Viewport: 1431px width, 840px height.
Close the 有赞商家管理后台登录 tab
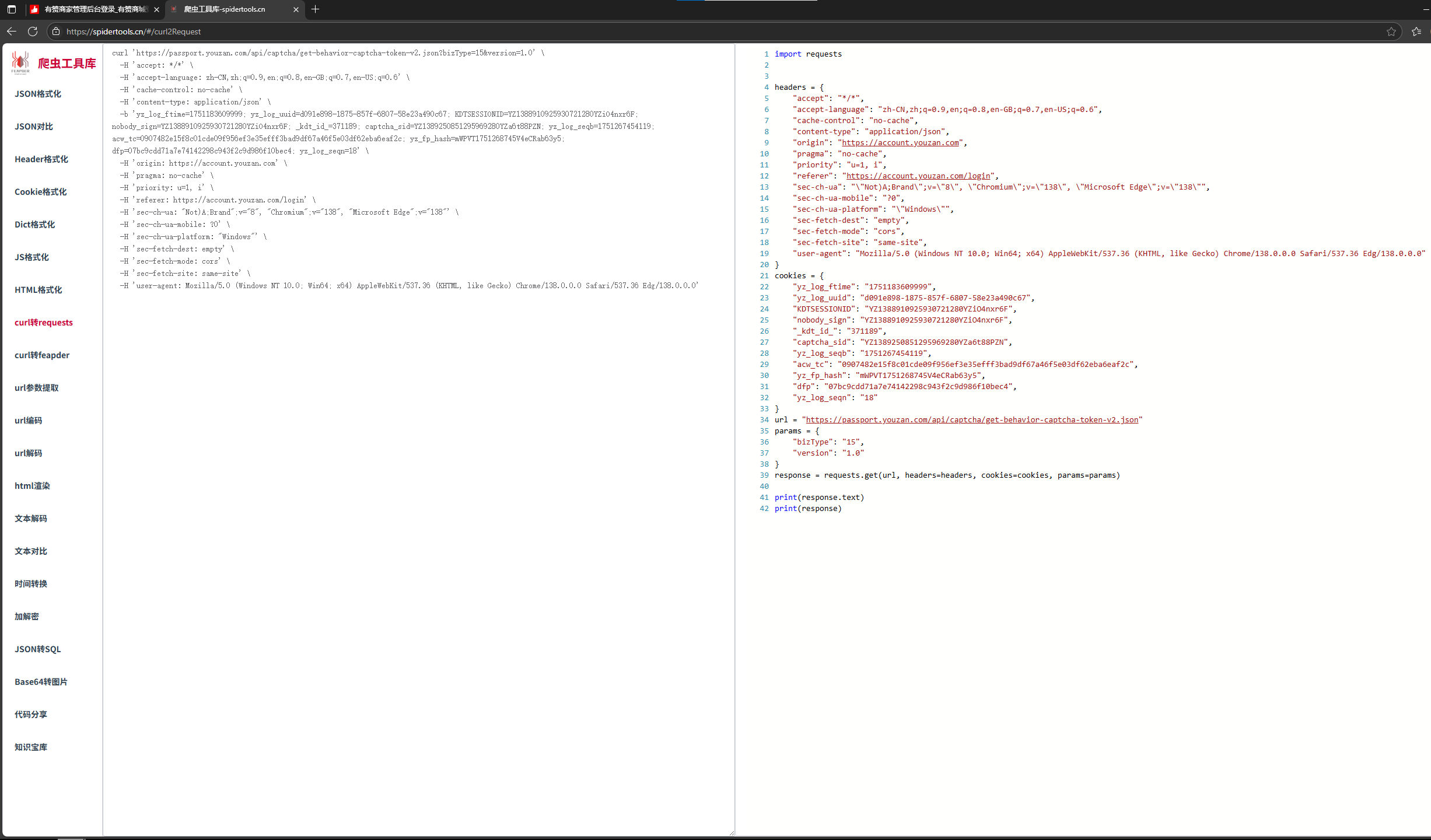point(156,9)
